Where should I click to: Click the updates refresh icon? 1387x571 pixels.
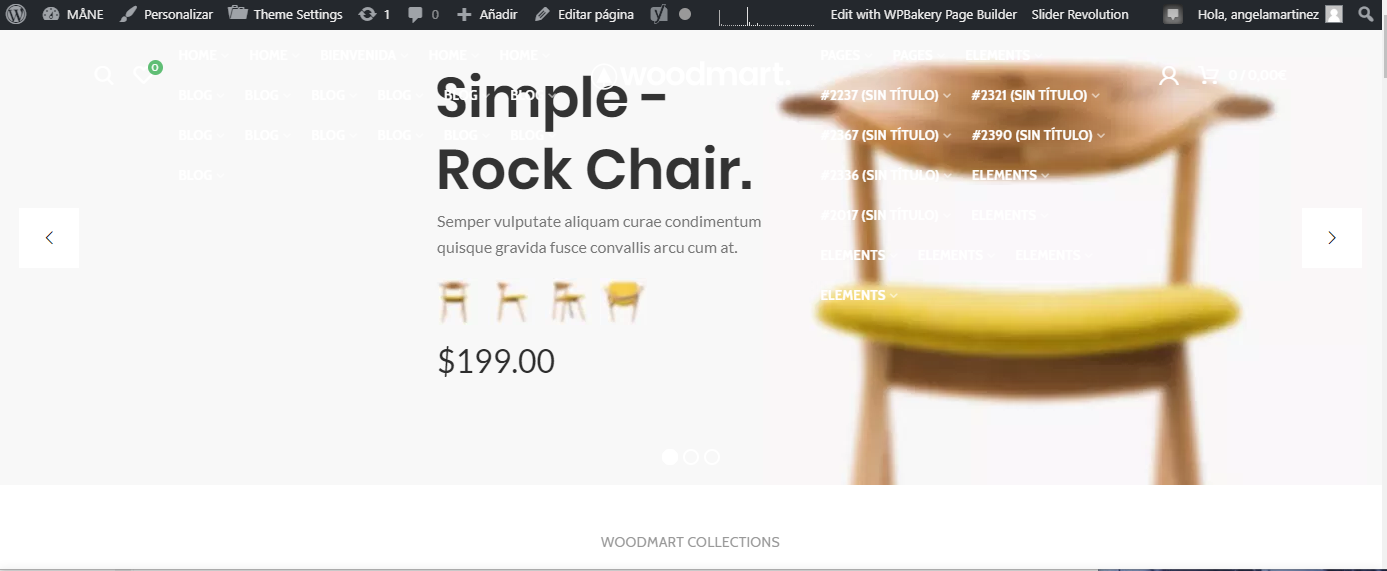368,14
